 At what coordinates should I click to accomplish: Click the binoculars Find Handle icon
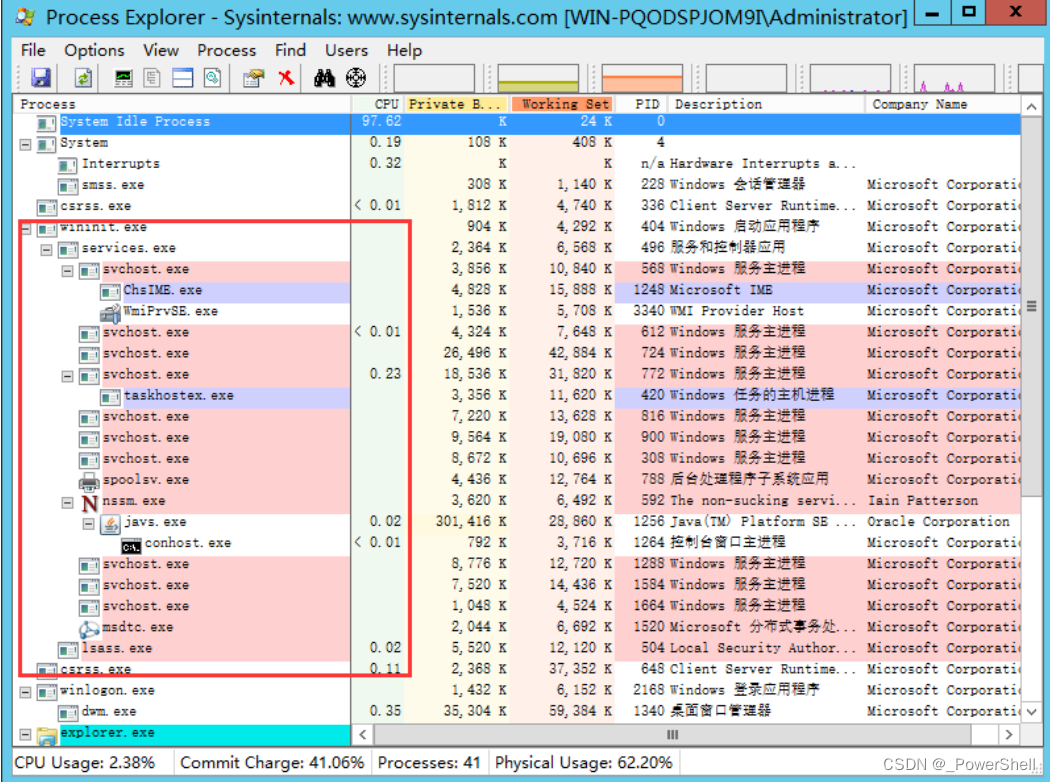click(325, 78)
